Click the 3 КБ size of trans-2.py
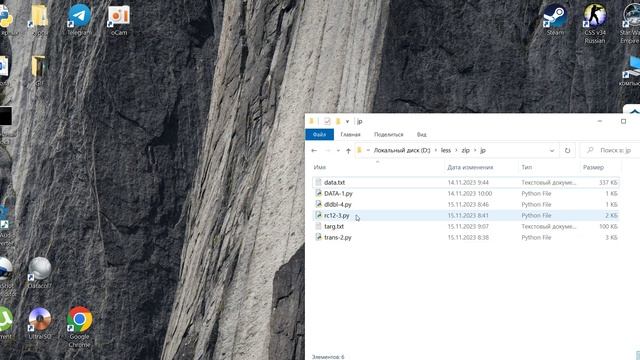This screenshot has width=640, height=360. [x=611, y=238]
